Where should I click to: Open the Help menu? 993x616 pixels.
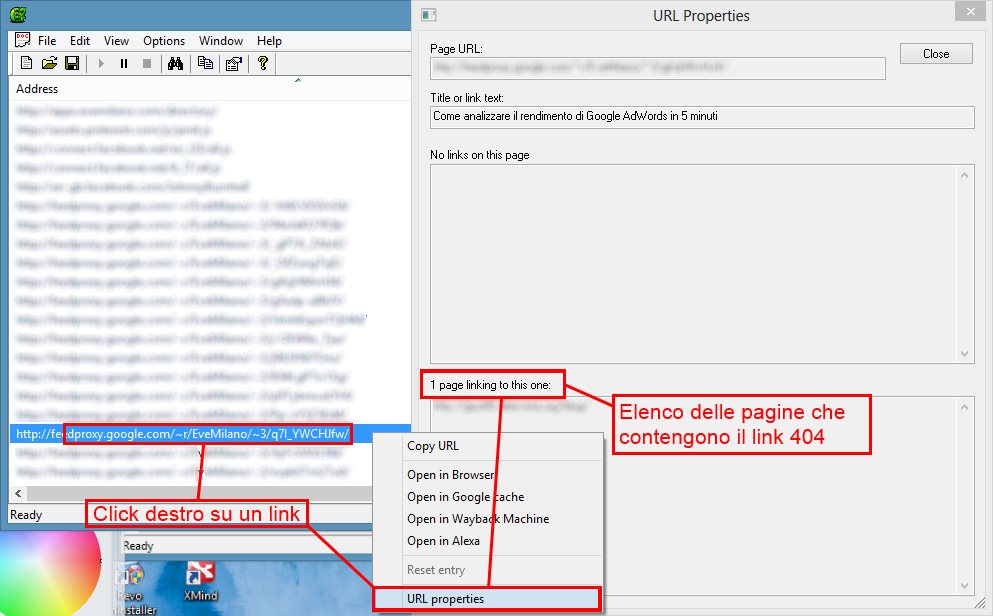pos(269,41)
